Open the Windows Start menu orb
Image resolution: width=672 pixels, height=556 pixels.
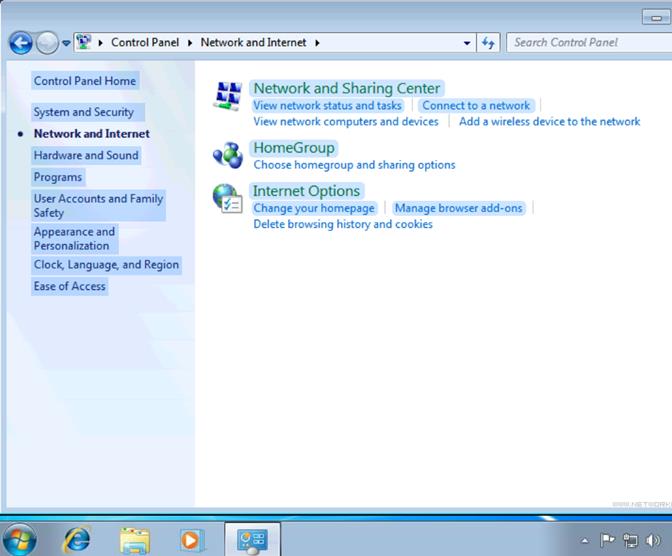[19, 539]
